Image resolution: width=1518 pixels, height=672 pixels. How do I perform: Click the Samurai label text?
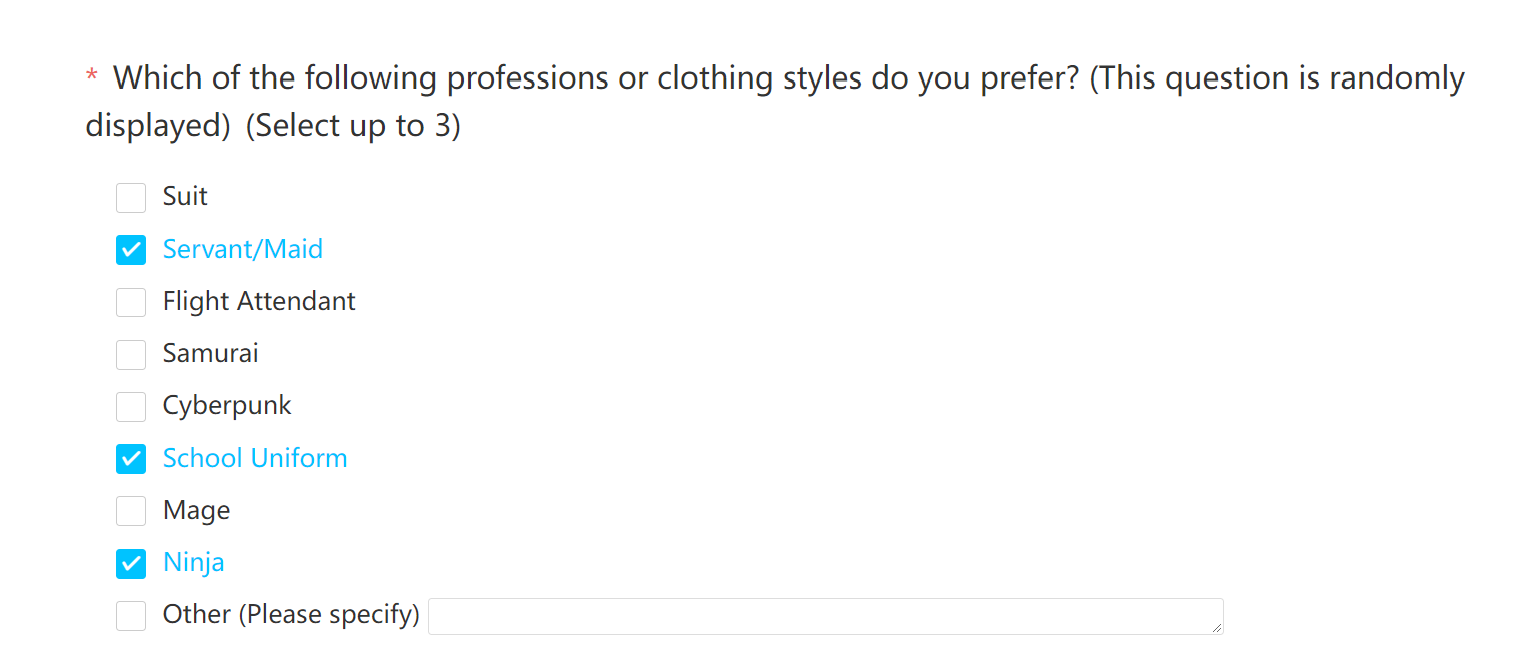coord(211,353)
